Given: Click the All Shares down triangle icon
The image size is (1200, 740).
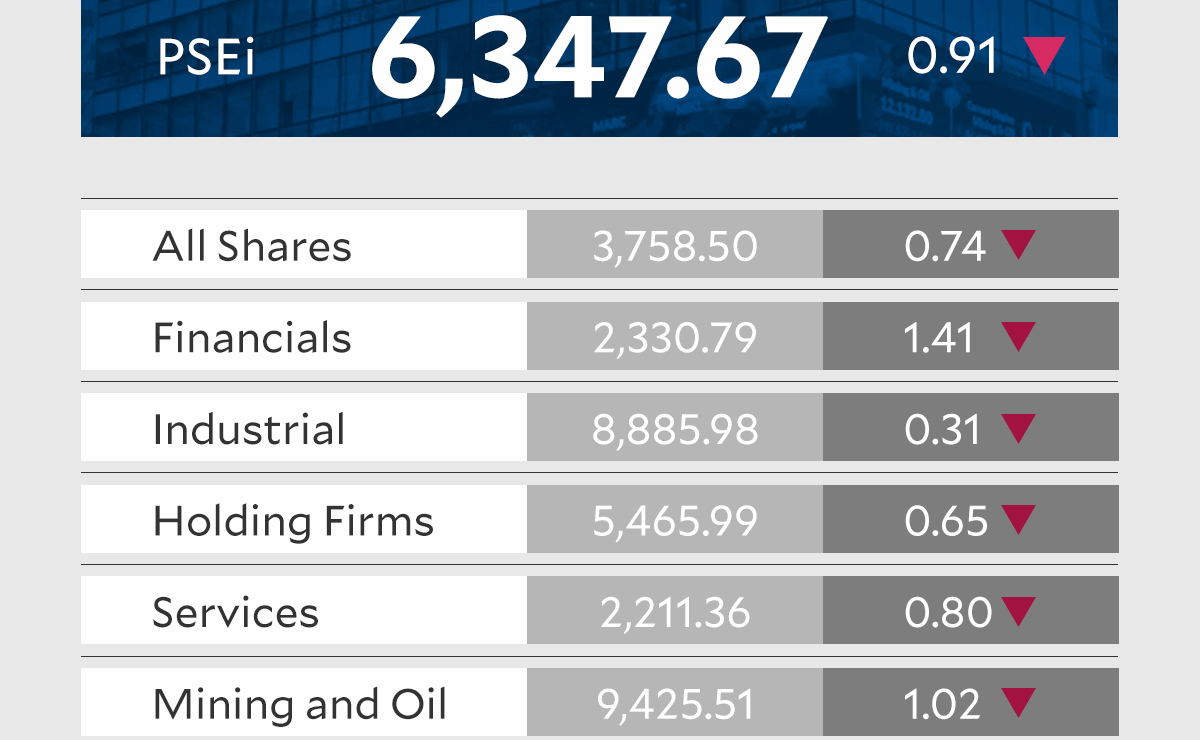Looking at the screenshot, I should (x=1018, y=245).
